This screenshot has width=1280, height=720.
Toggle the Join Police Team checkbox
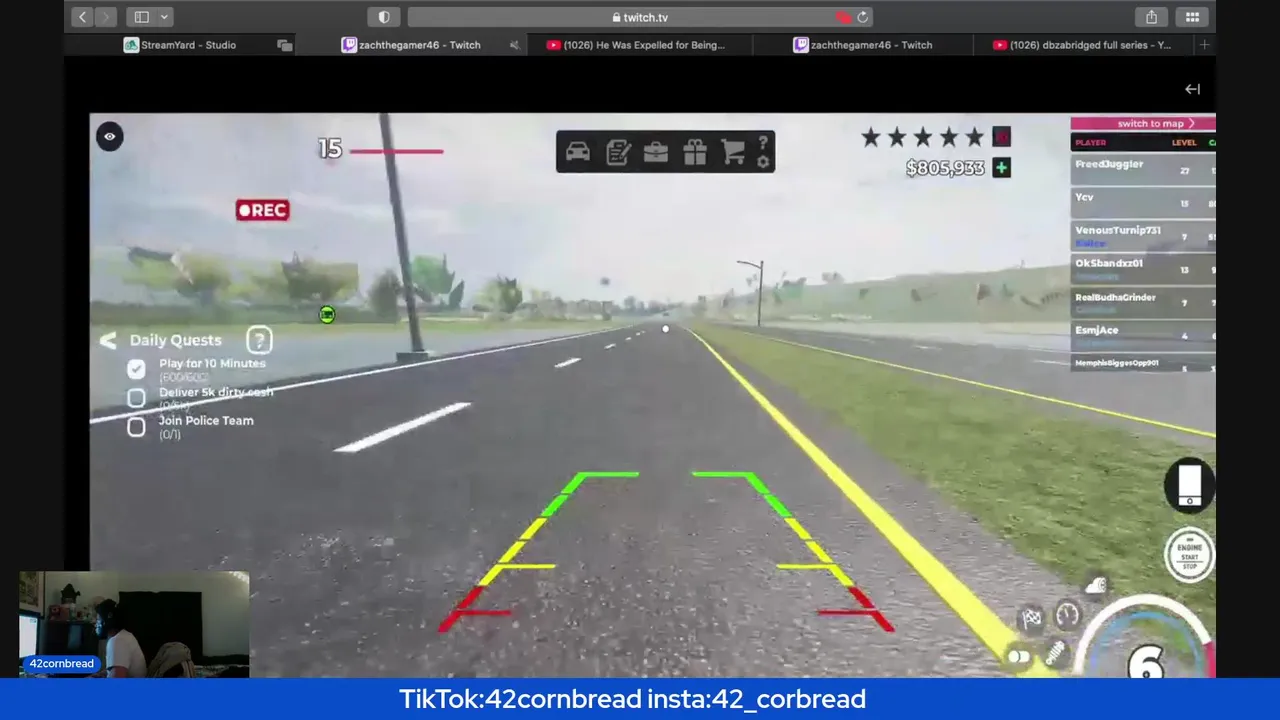136,426
